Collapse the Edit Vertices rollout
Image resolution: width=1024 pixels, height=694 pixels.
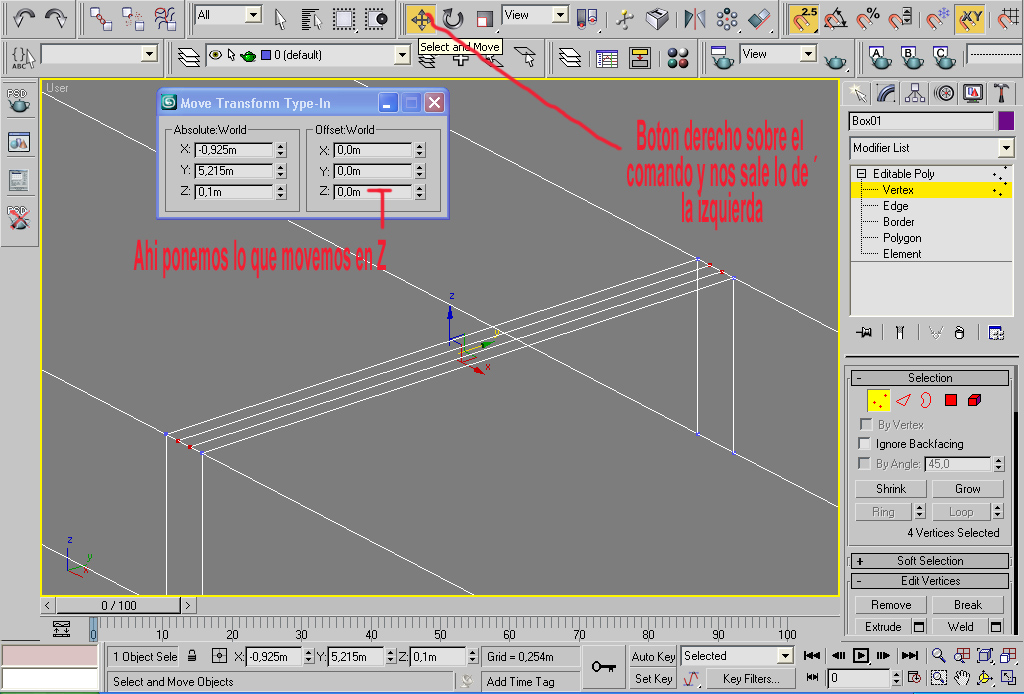[x=930, y=581]
